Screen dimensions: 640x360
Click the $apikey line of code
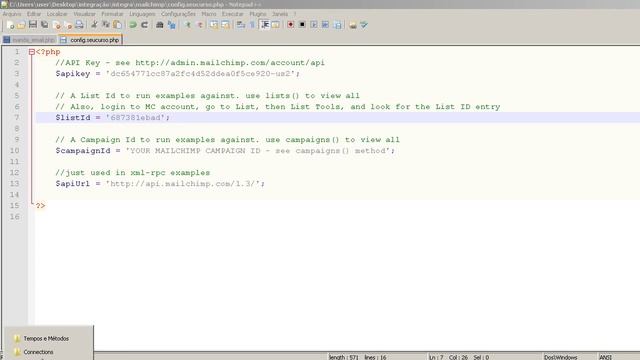[178, 74]
